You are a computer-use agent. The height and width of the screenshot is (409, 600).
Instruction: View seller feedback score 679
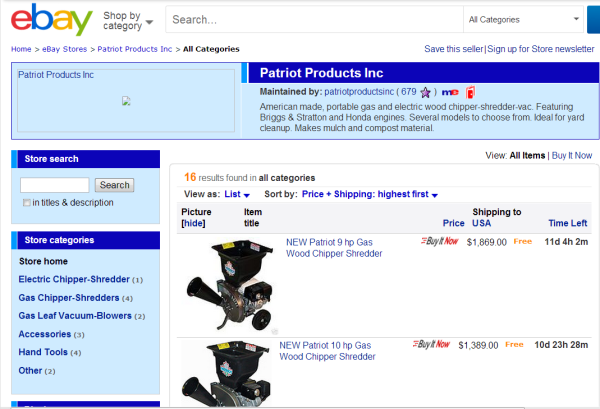point(409,92)
